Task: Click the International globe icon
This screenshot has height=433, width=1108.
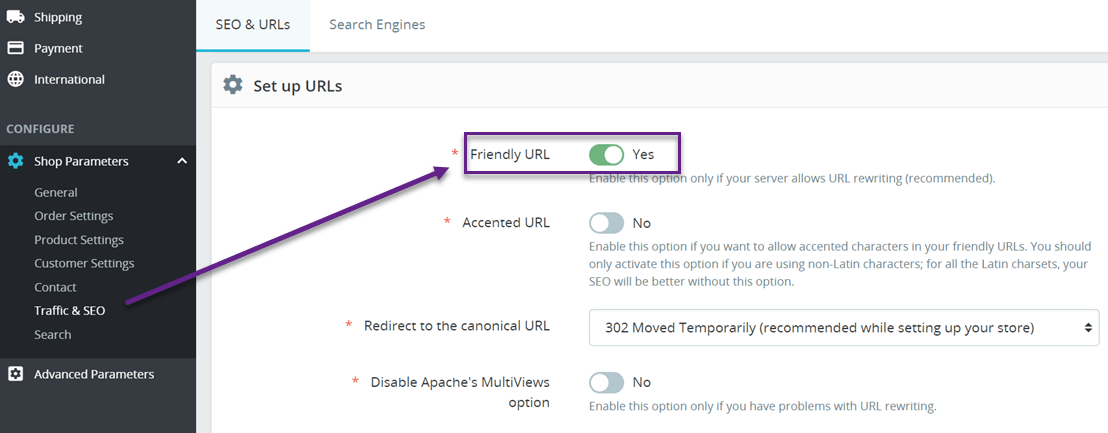Action: (15, 79)
